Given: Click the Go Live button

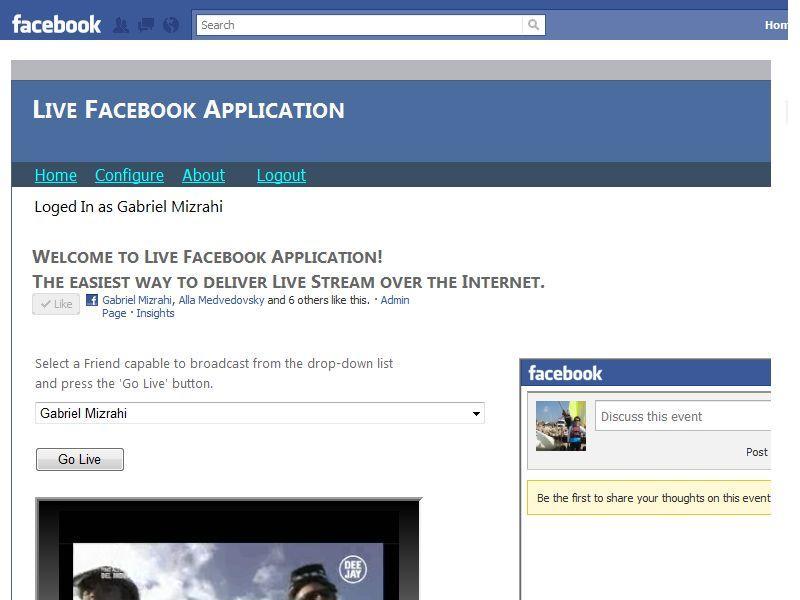Looking at the screenshot, I should click(x=80, y=459).
